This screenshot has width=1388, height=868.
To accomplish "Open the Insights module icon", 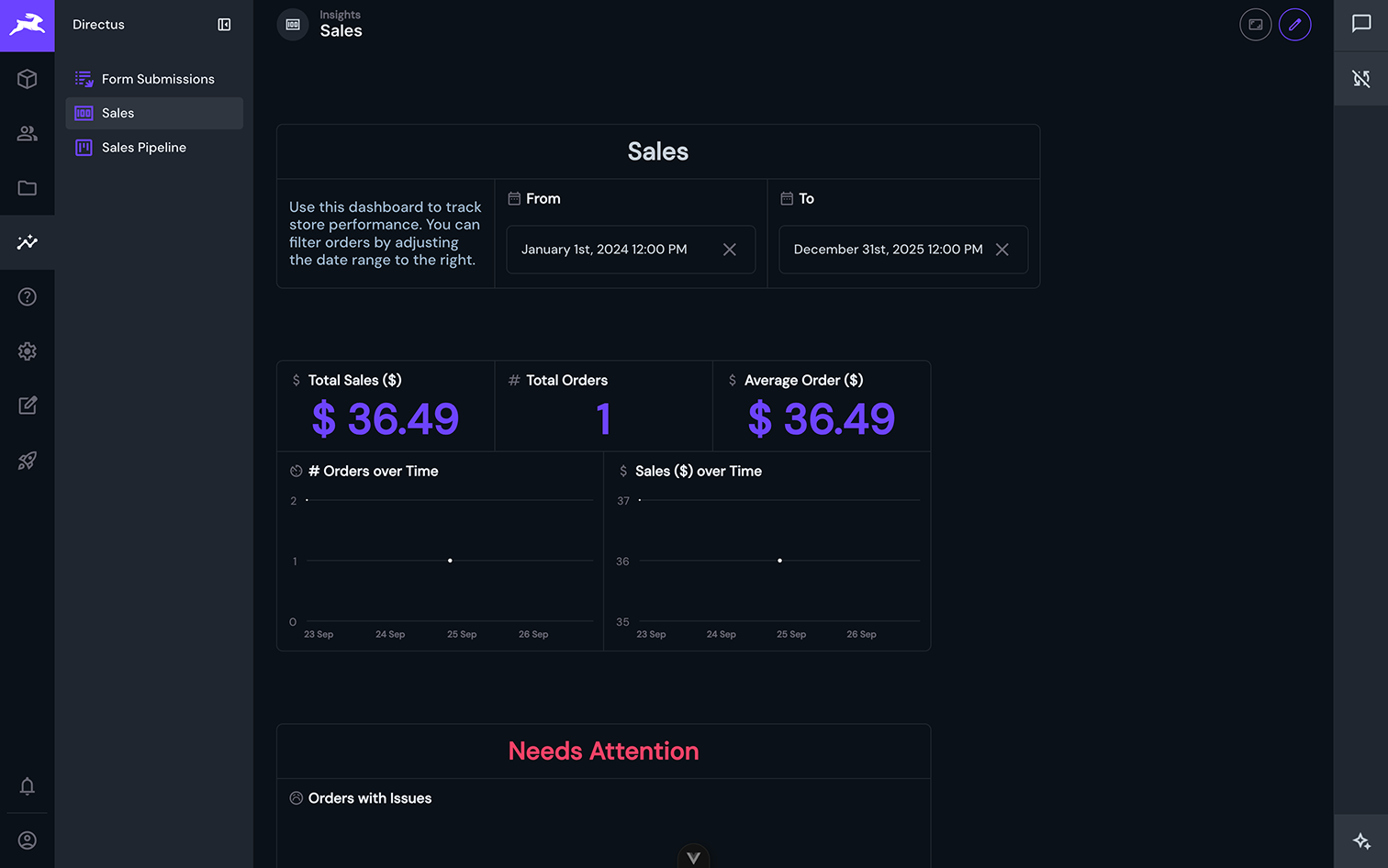I will tap(28, 242).
